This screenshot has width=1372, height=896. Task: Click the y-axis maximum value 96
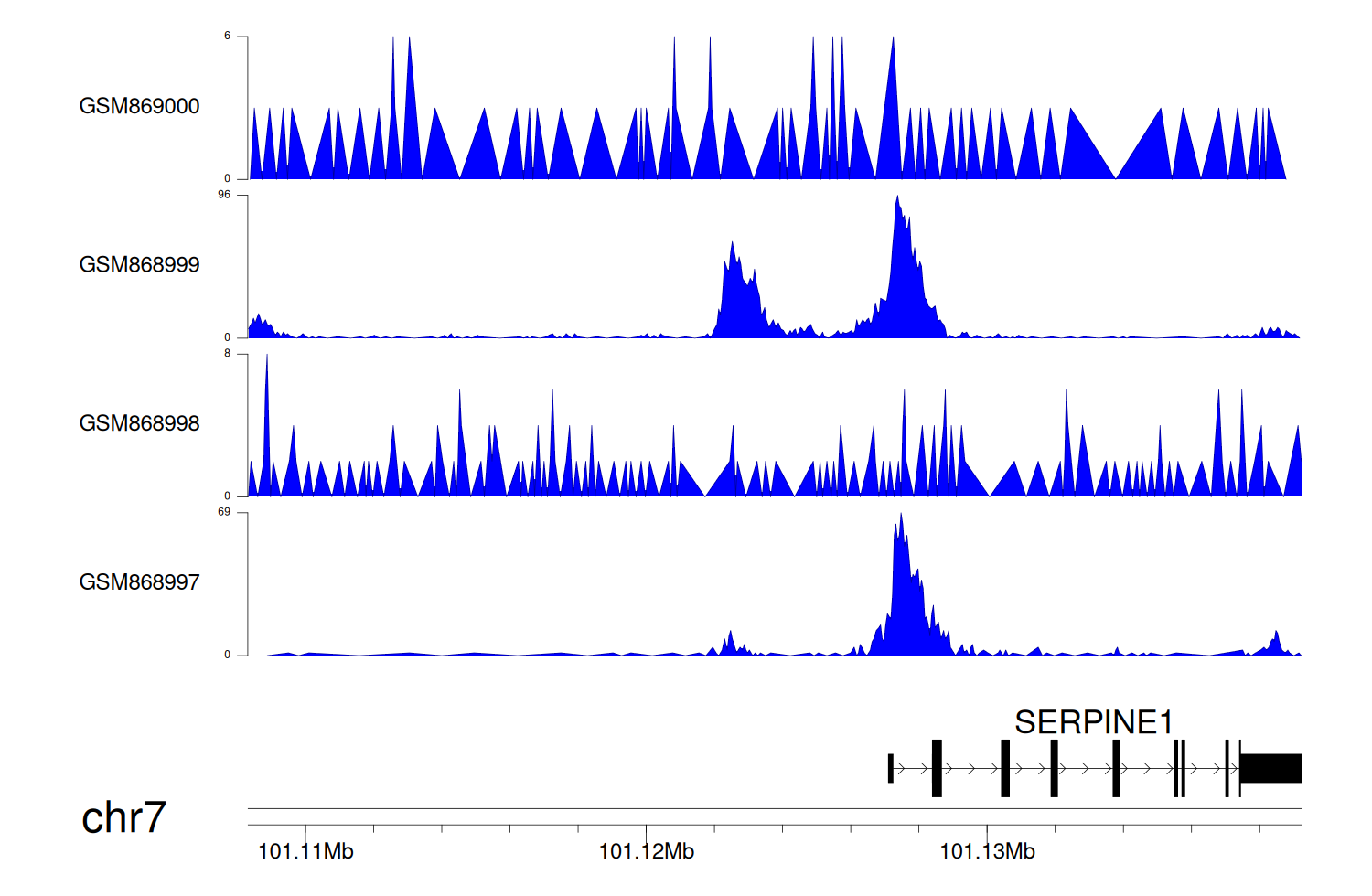224,195
